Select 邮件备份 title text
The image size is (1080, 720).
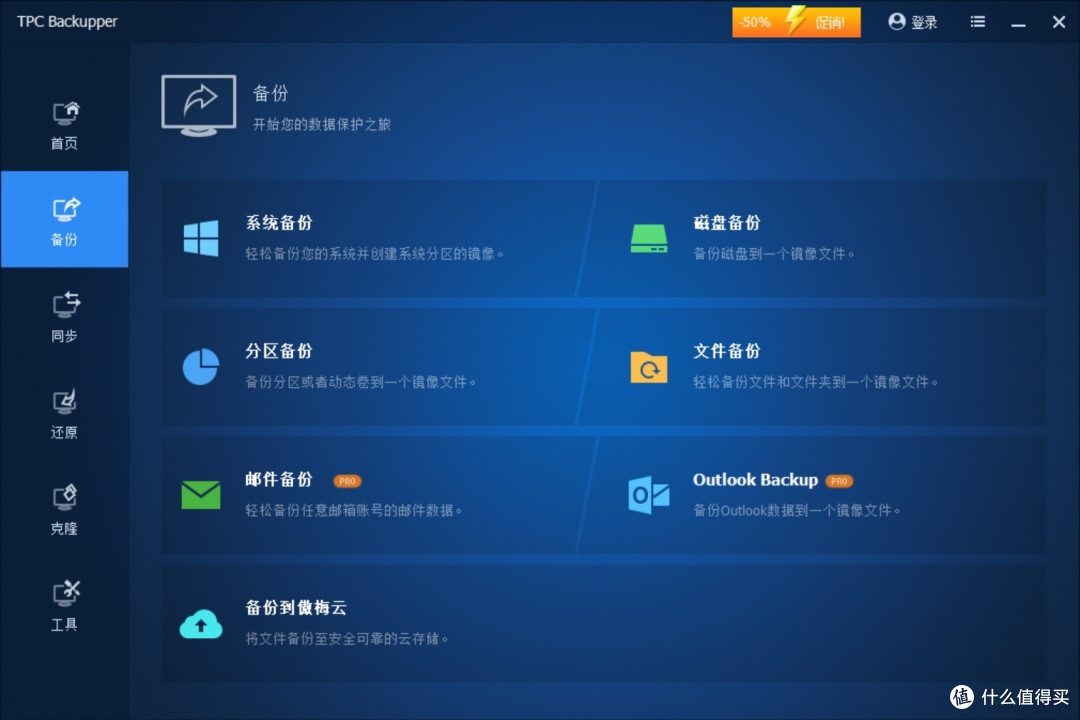tap(279, 479)
